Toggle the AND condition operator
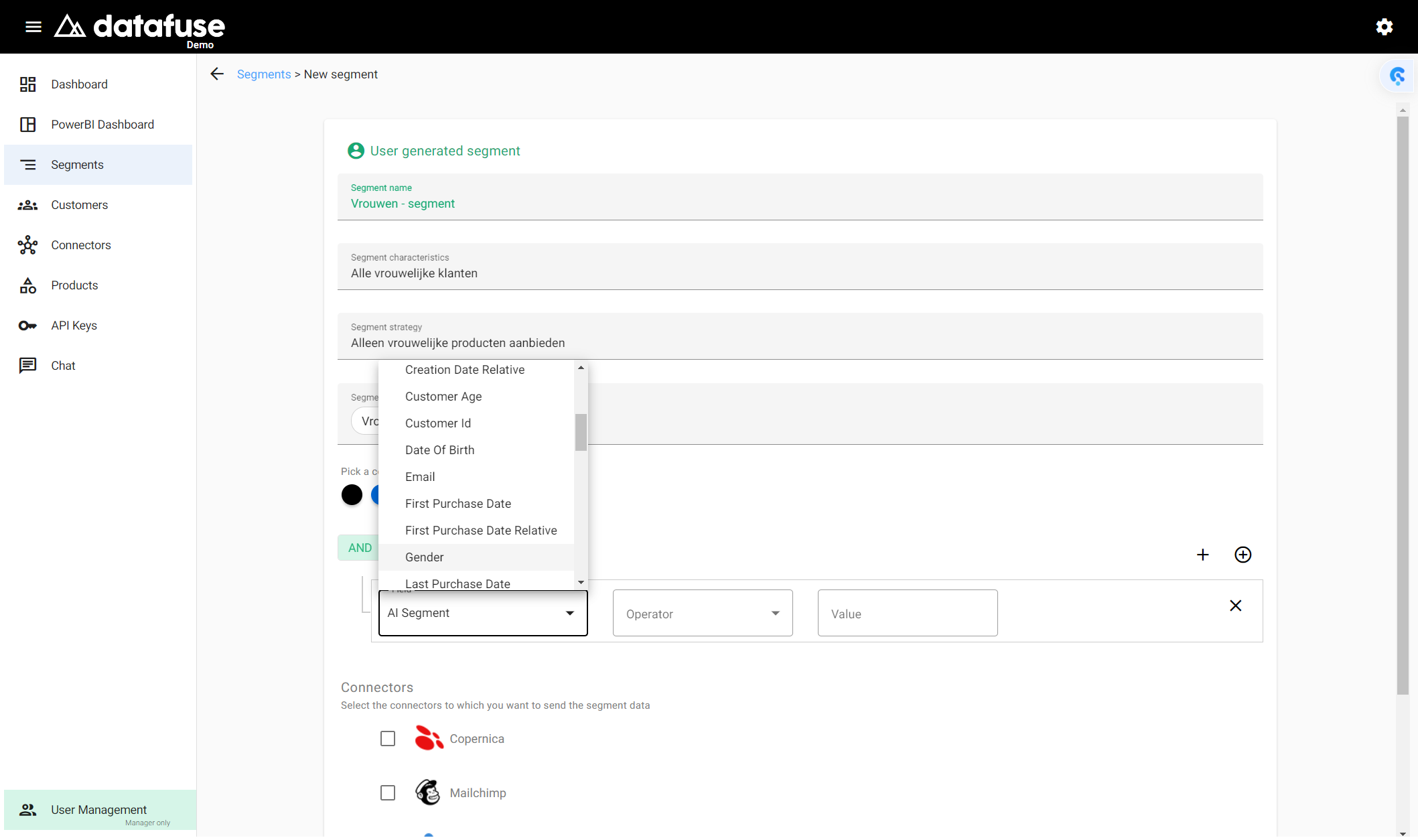The width and height of the screenshot is (1418, 840). 359,548
